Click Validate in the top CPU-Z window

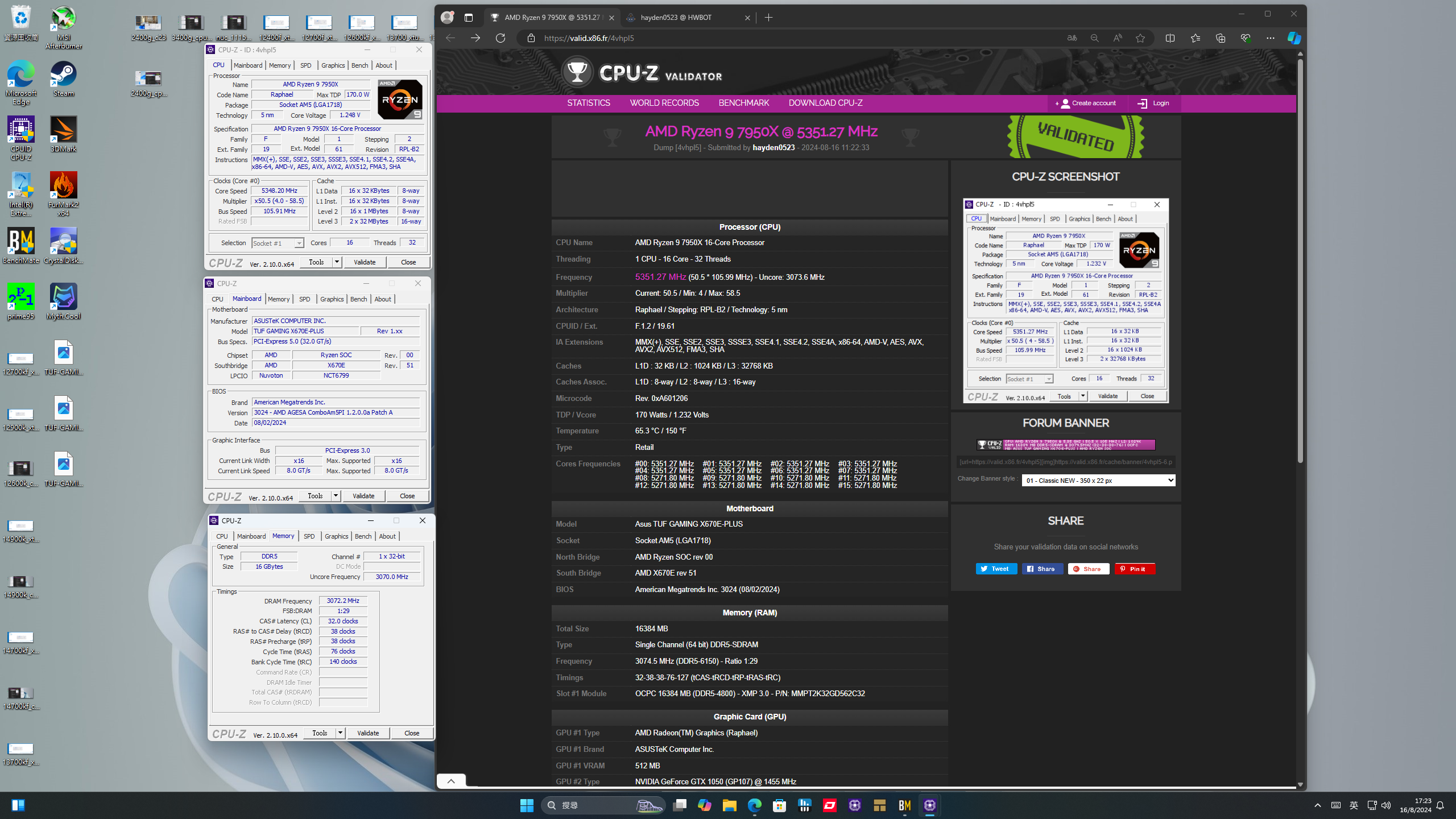(x=365, y=262)
